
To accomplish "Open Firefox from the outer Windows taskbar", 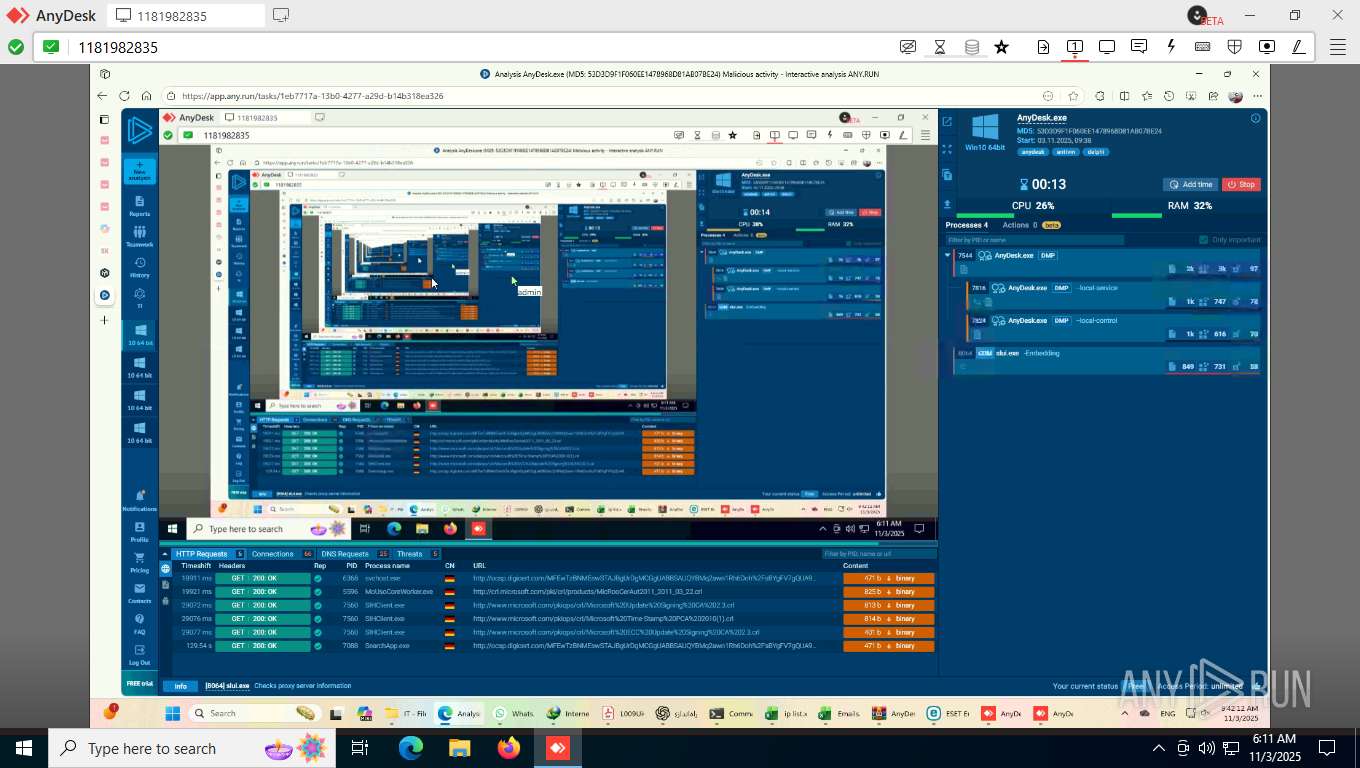I will point(509,748).
